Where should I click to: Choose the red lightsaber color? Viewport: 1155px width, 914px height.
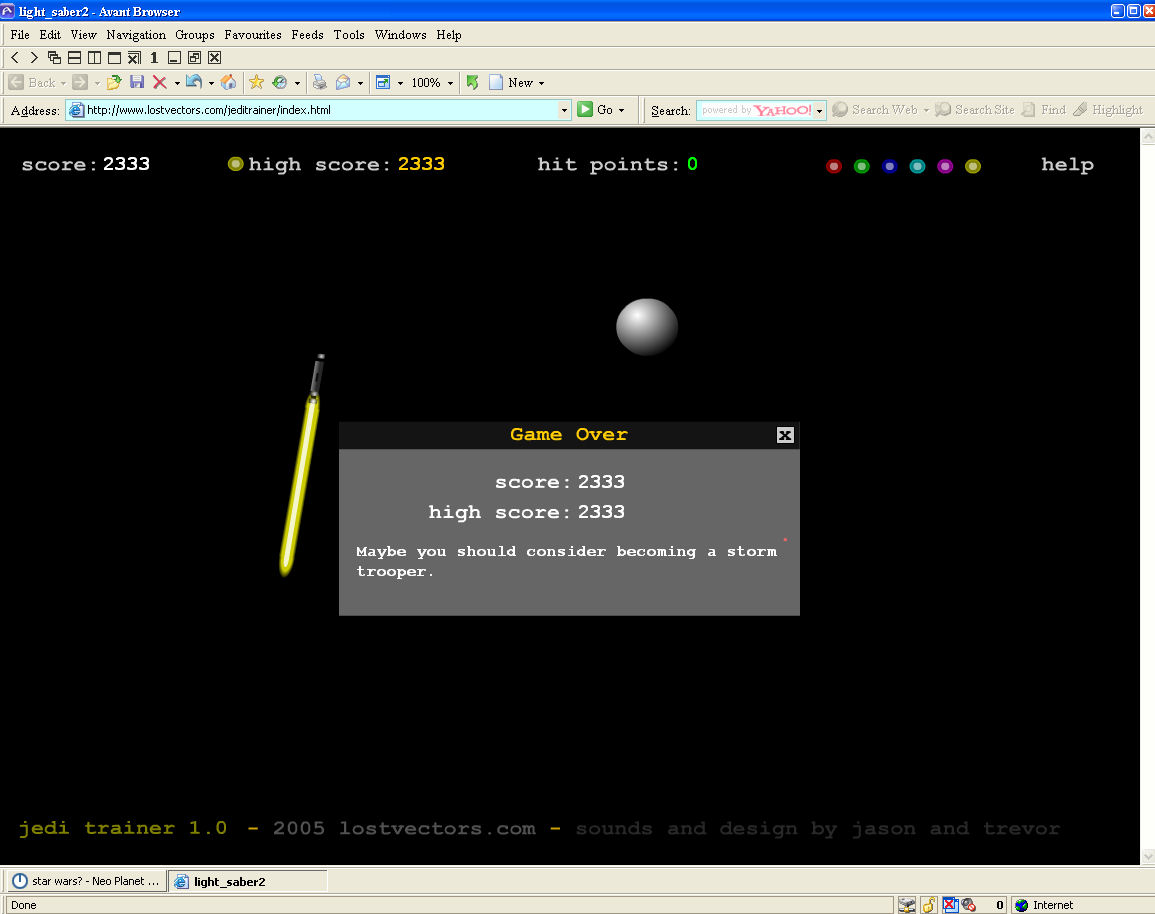(x=834, y=166)
